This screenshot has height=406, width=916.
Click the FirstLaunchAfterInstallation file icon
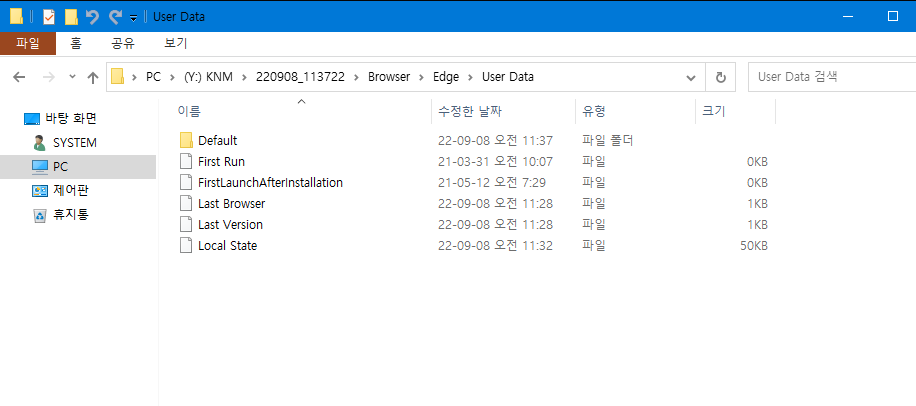(186, 182)
